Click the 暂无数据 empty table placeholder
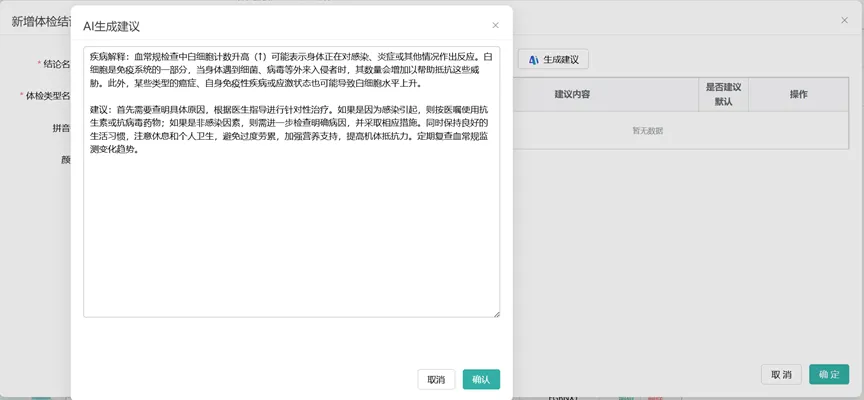The image size is (864, 400). pyautogui.click(x=647, y=131)
